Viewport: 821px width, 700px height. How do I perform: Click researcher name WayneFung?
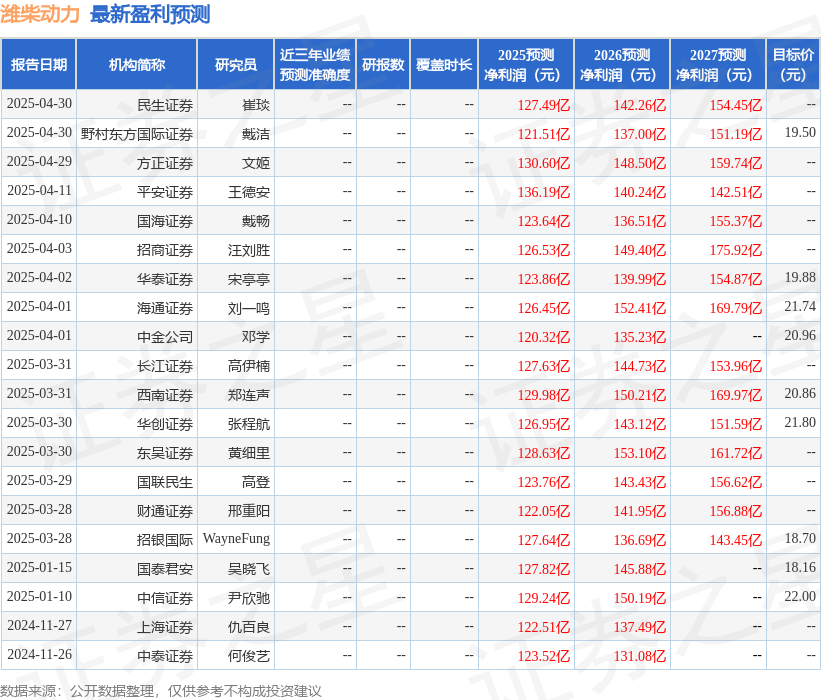pyautogui.click(x=236, y=539)
